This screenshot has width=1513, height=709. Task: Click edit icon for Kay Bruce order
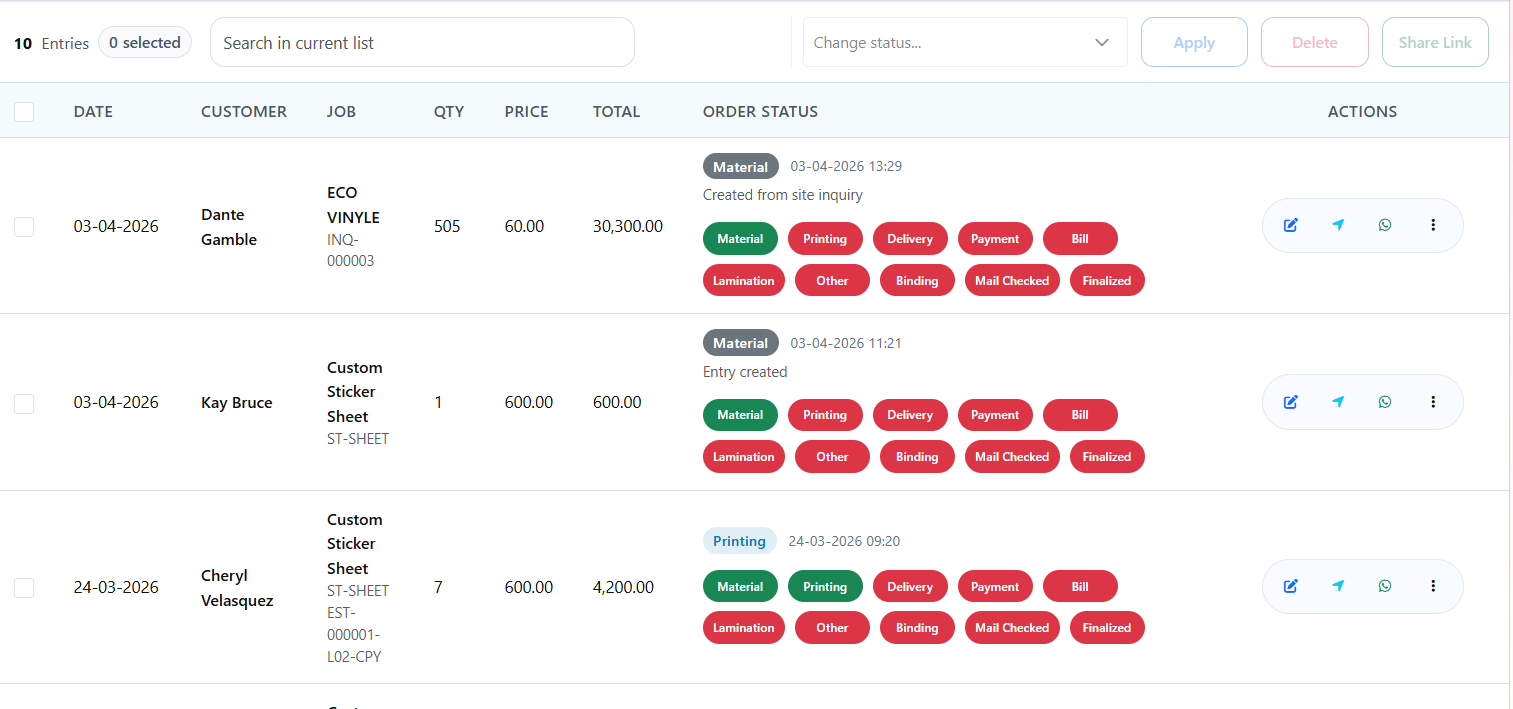[x=1290, y=402]
